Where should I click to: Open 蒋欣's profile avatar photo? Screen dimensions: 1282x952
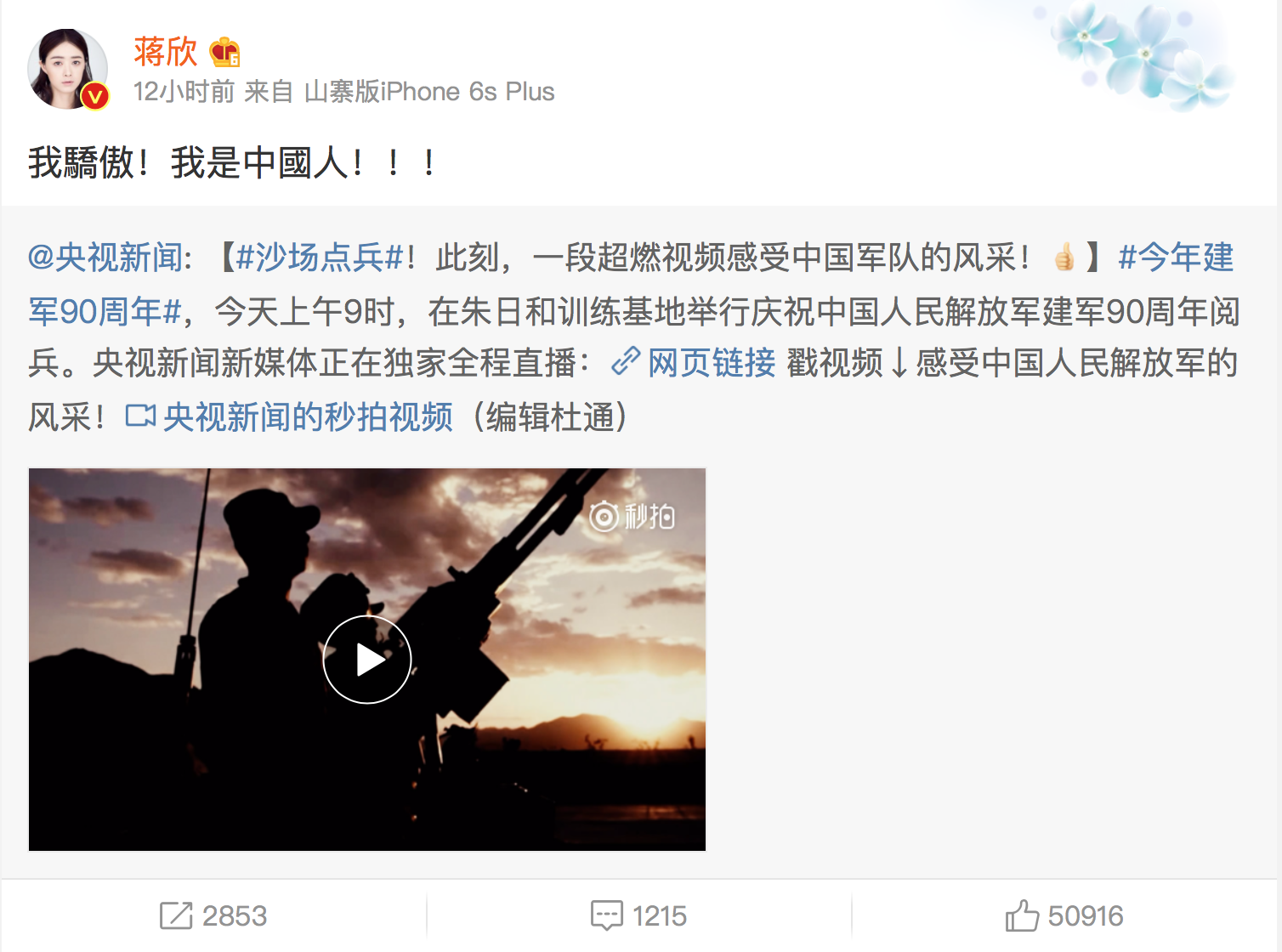pyautogui.click(x=67, y=69)
